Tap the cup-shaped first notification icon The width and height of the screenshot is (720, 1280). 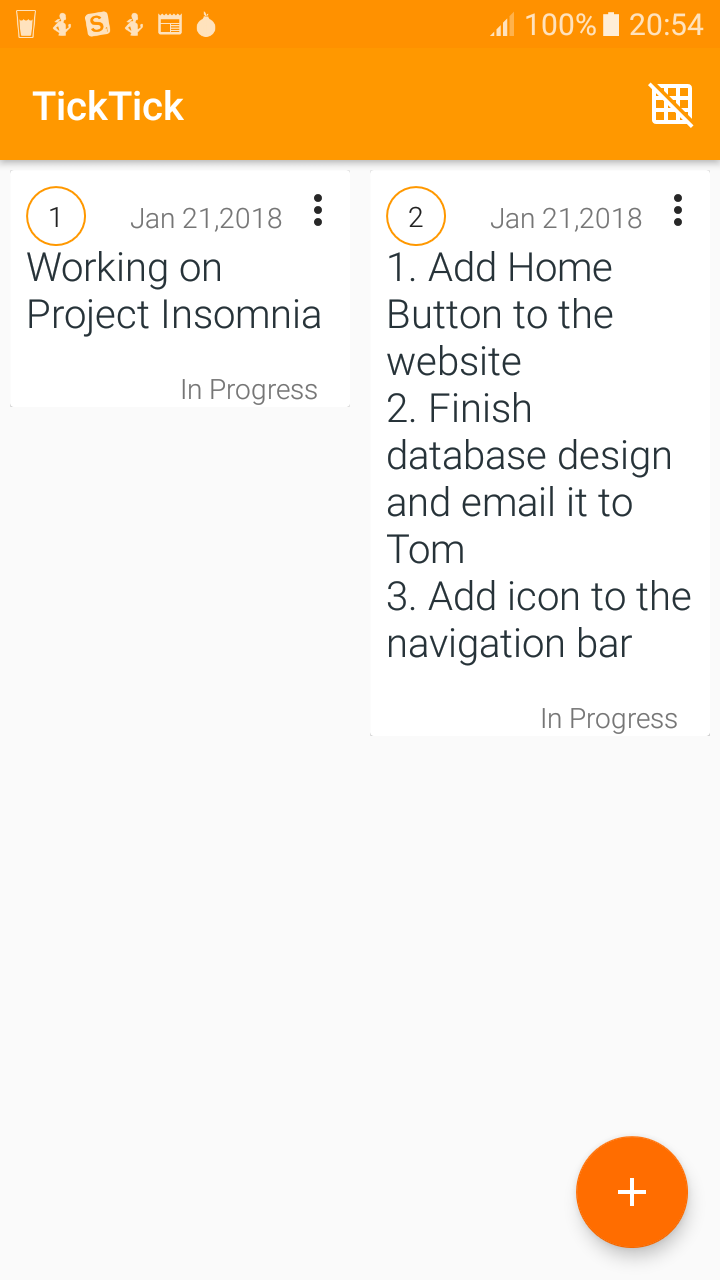[27, 25]
